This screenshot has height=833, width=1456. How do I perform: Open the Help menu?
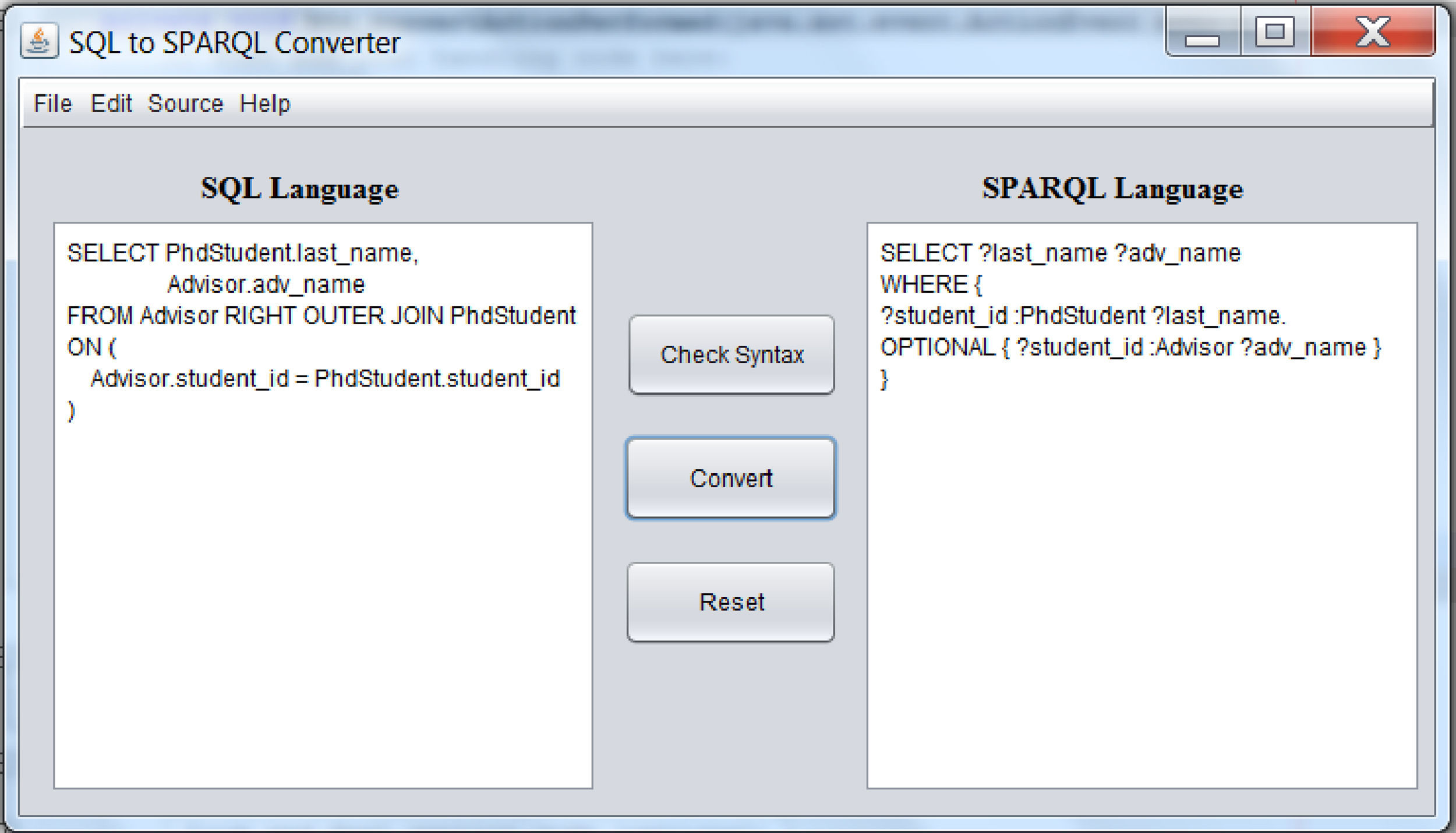coord(264,104)
